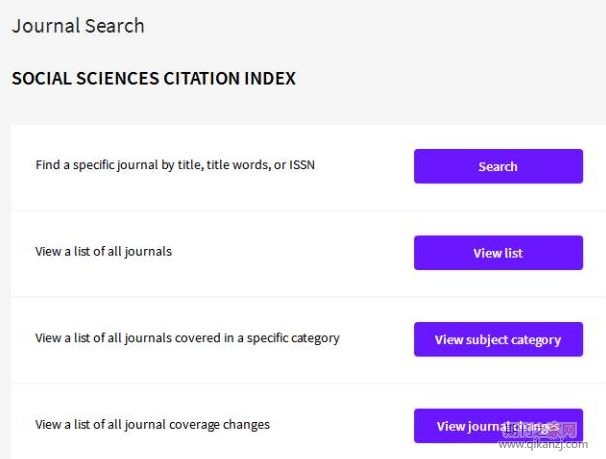Select the SOCIAL SCIENCES CITATION INDEX heading
This screenshot has width=606, height=459.
154,78
